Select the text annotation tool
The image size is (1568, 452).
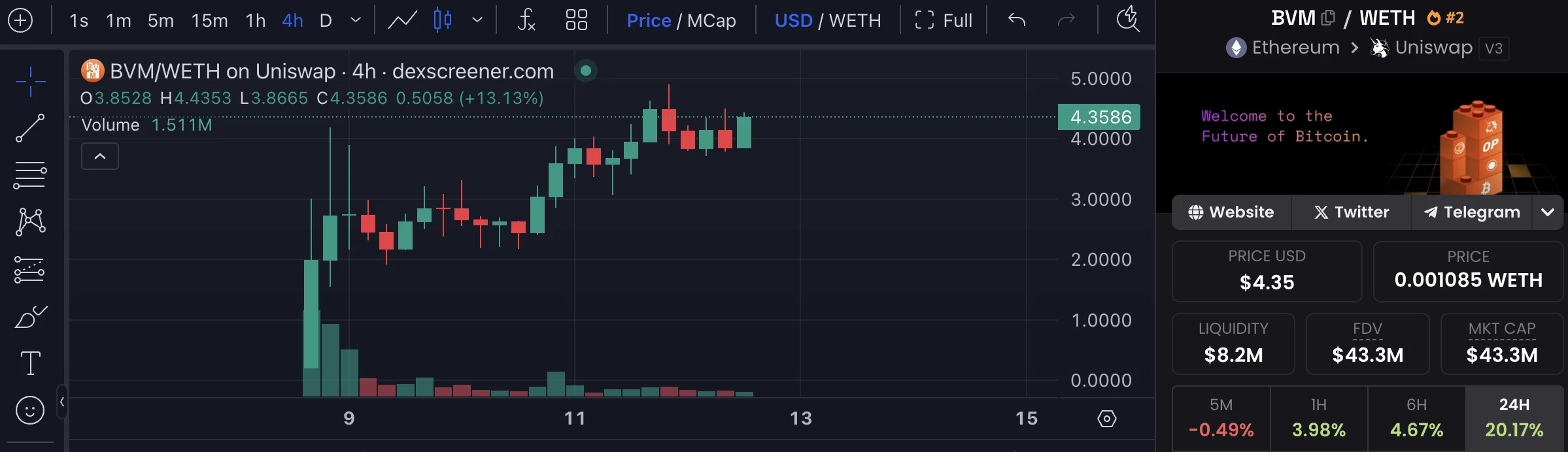click(x=29, y=361)
